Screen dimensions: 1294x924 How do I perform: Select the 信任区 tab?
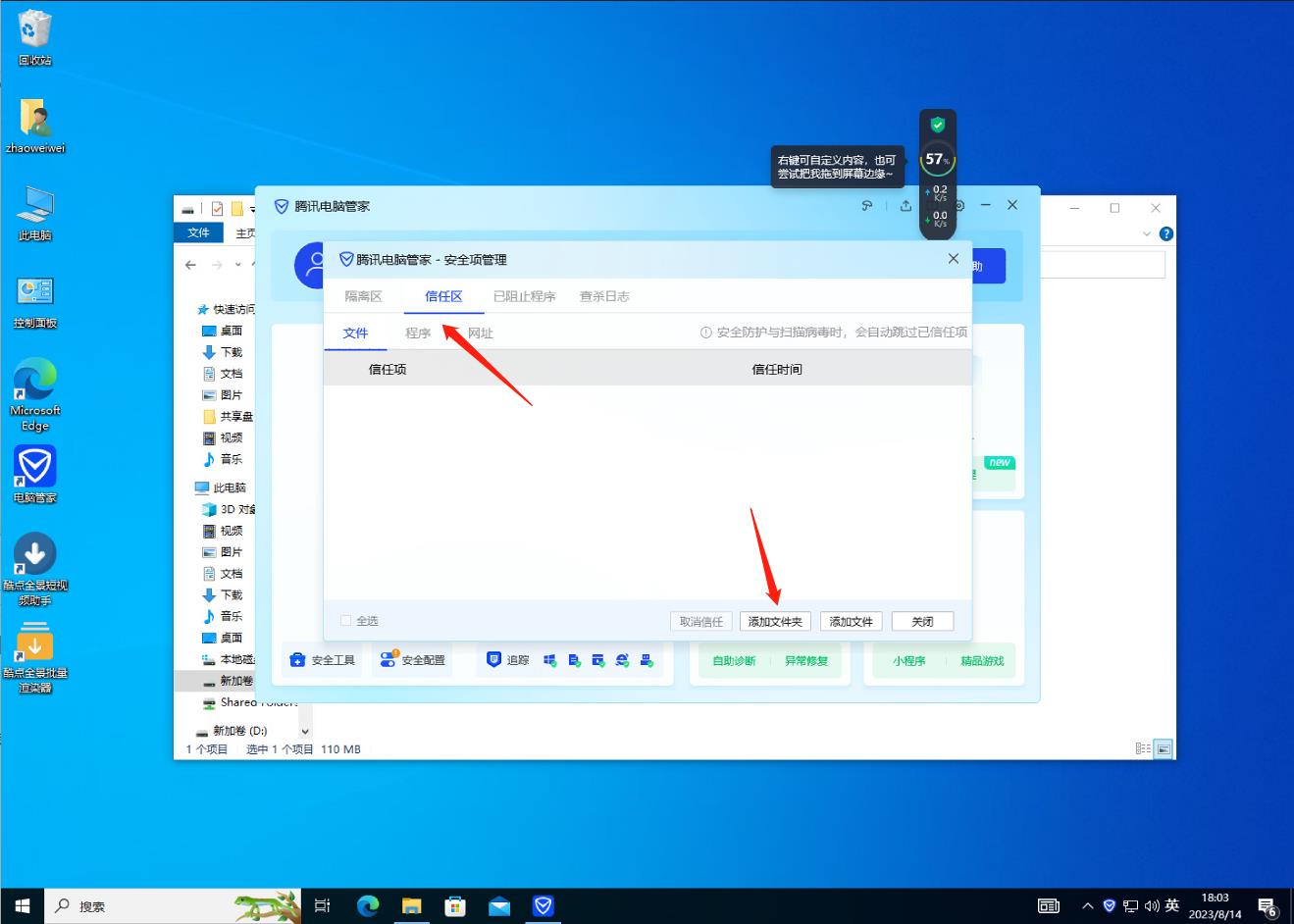point(443,296)
